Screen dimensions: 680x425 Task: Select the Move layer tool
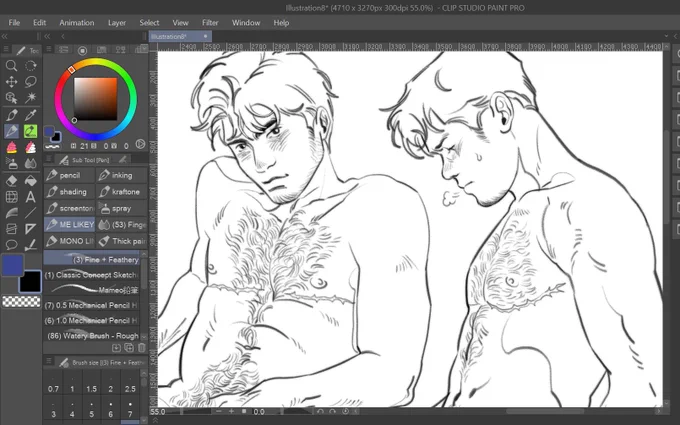[11, 82]
